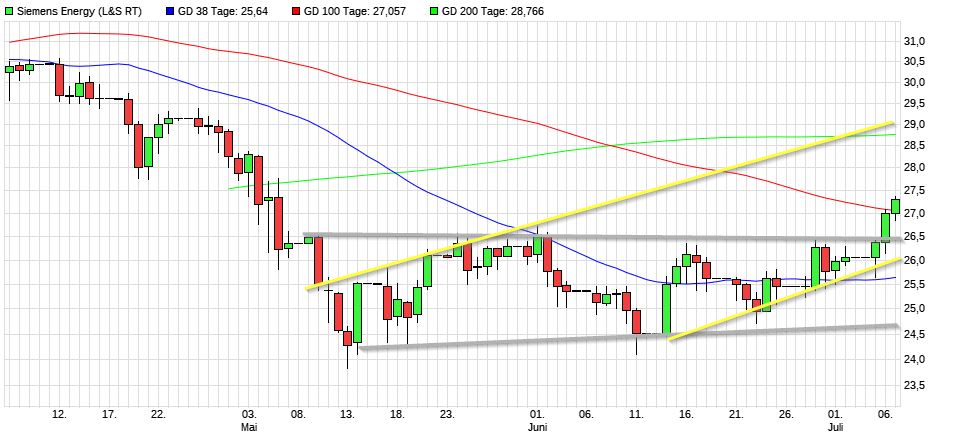Click the red GD 100 Tage legend swatch

tap(295, 11)
